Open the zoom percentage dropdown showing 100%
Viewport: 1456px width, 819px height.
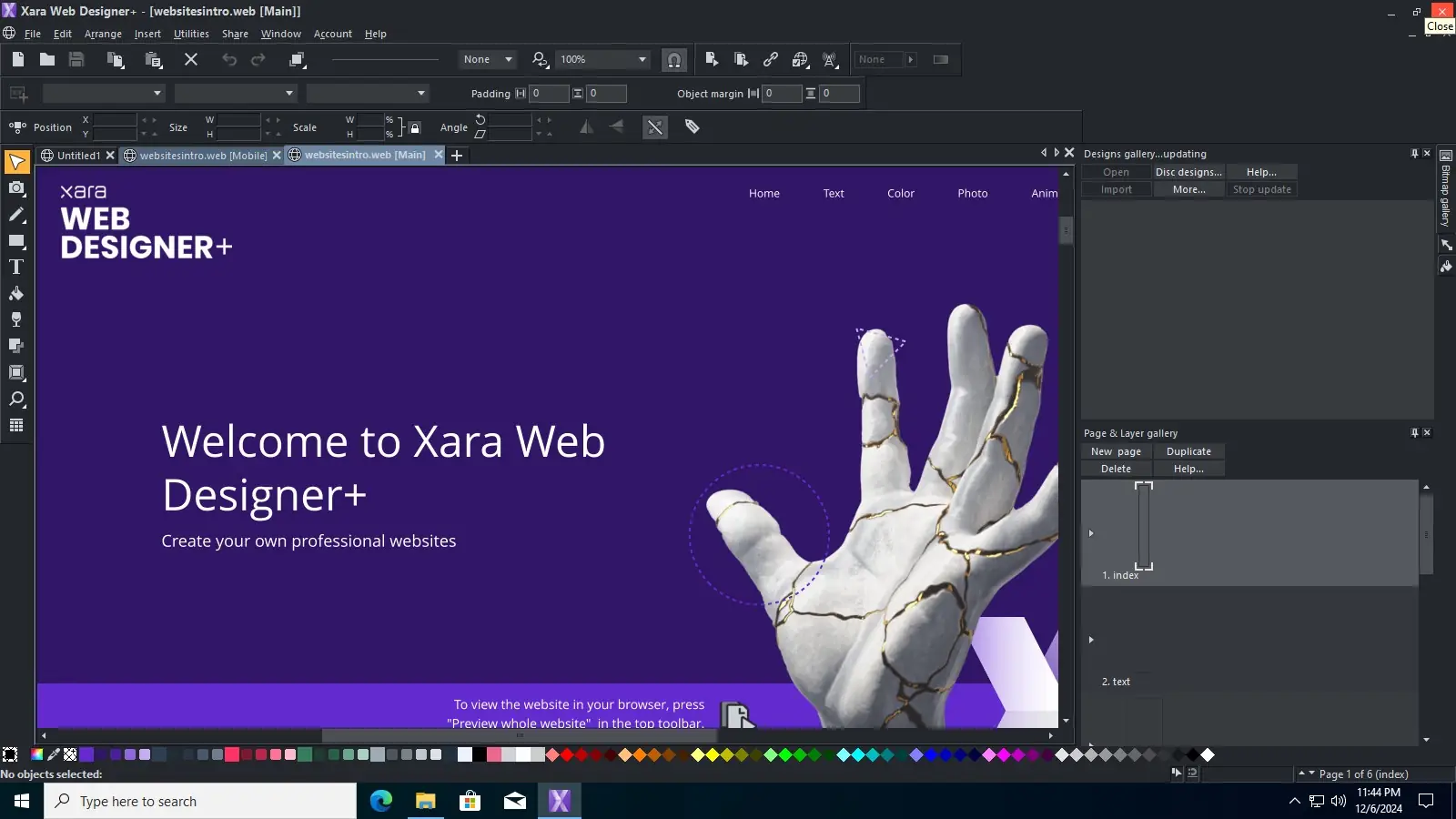[x=603, y=59]
